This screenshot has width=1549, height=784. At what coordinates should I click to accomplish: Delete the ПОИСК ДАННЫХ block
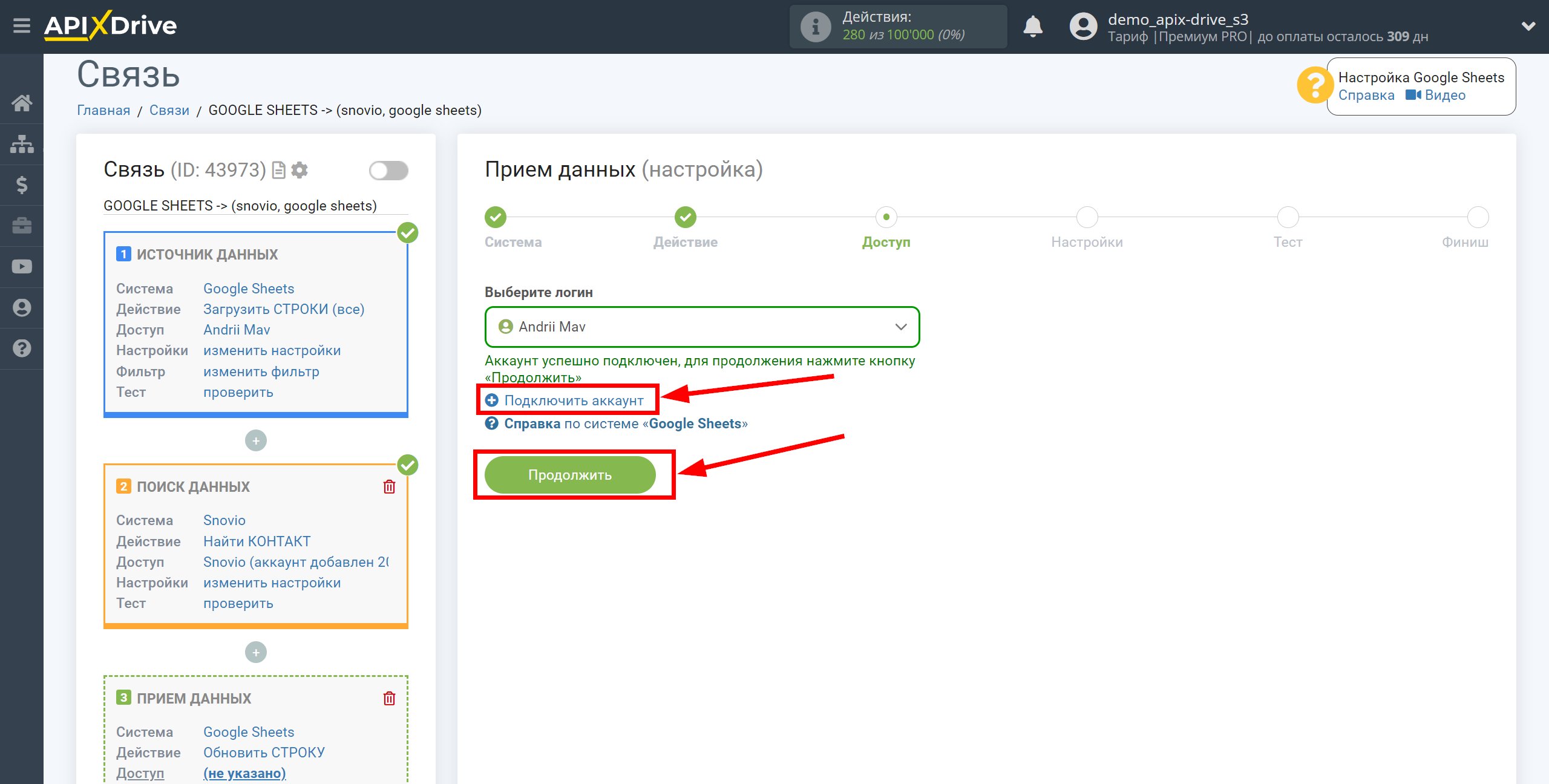[x=389, y=486]
